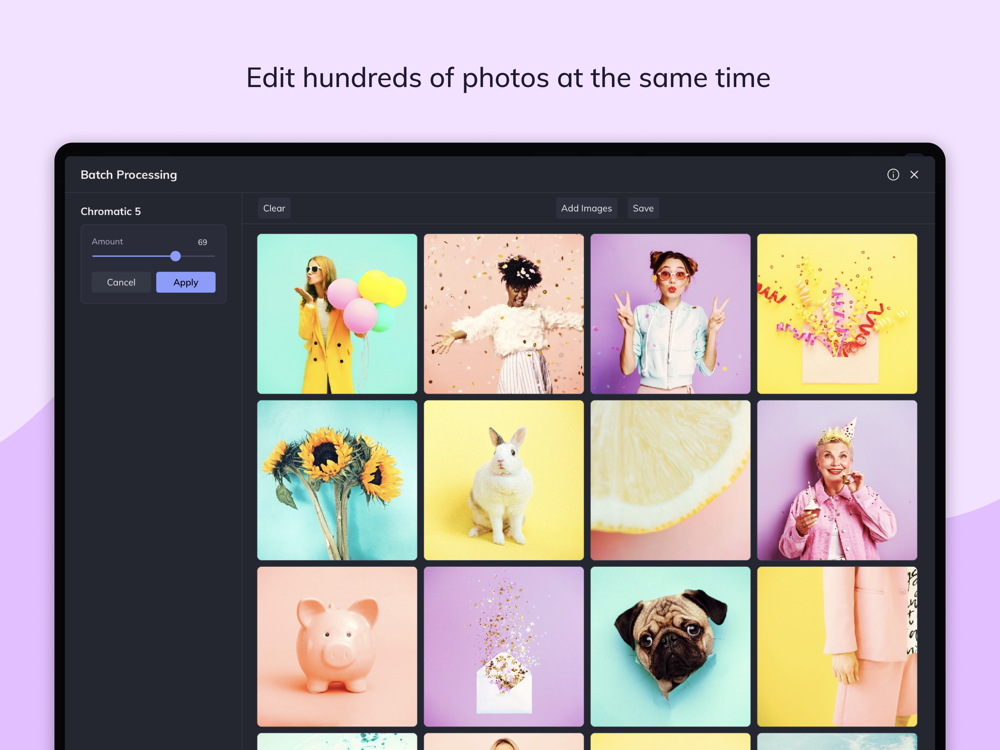Open the info icon in Batch Processing header
The width and height of the screenshot is (1000, 750).
pyautogui.click(x=893, y=175)
